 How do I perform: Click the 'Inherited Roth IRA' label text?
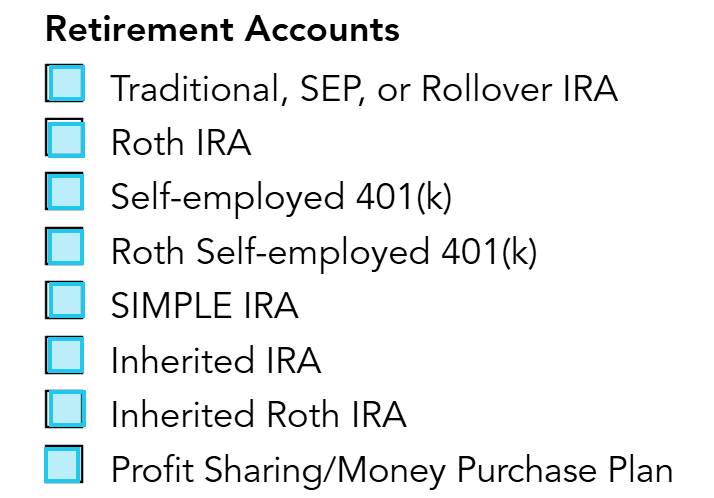(x=258, y=414)
